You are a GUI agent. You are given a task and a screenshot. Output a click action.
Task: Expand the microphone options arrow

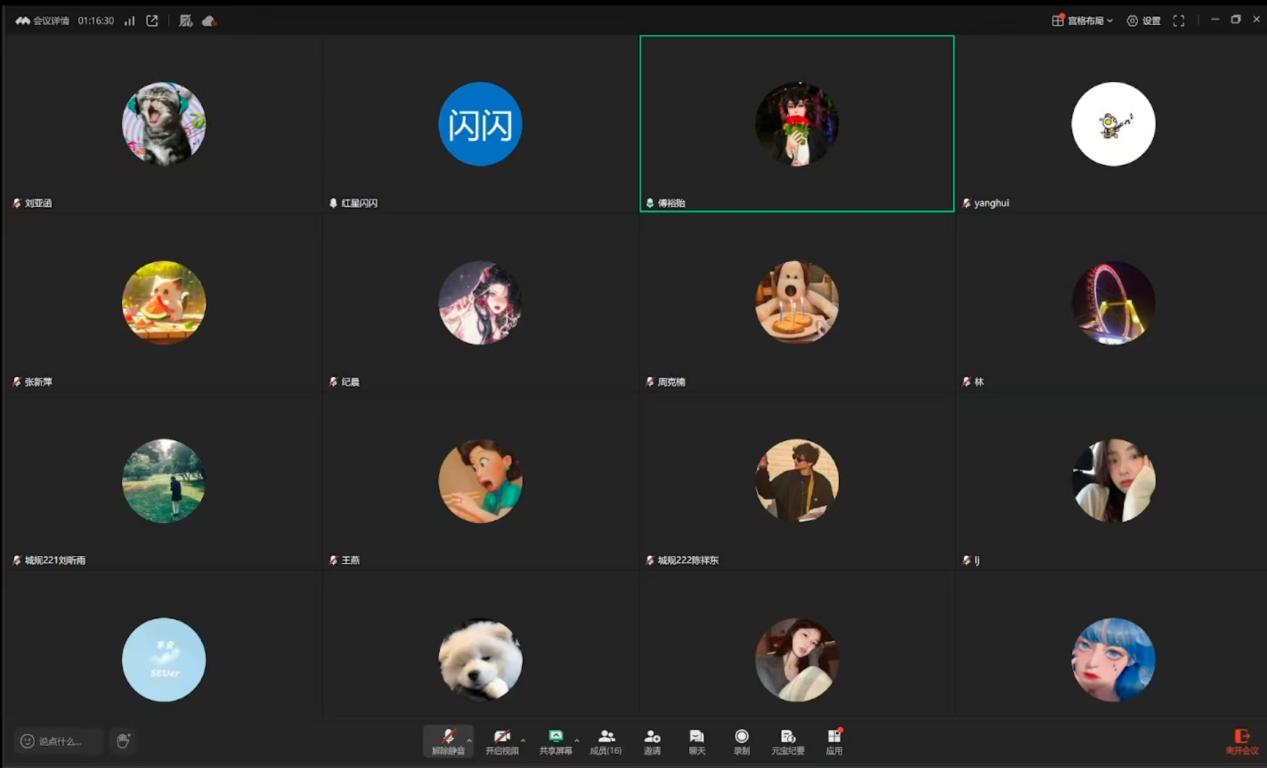tap(470, 740)
